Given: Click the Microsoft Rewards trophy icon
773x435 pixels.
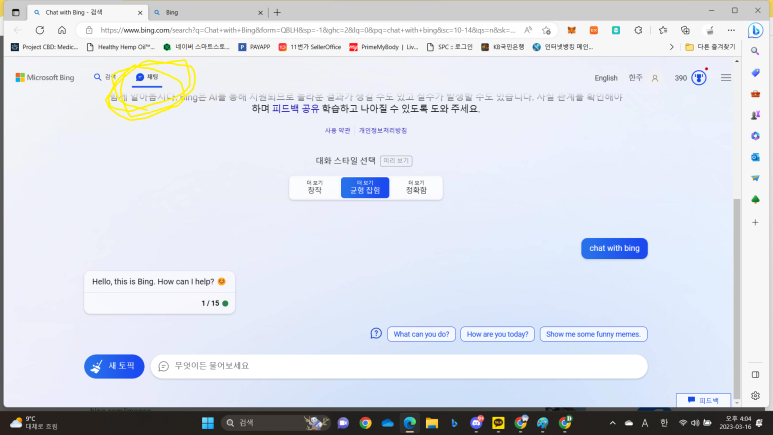Looking at the screenshot, I should click(699, 77).
